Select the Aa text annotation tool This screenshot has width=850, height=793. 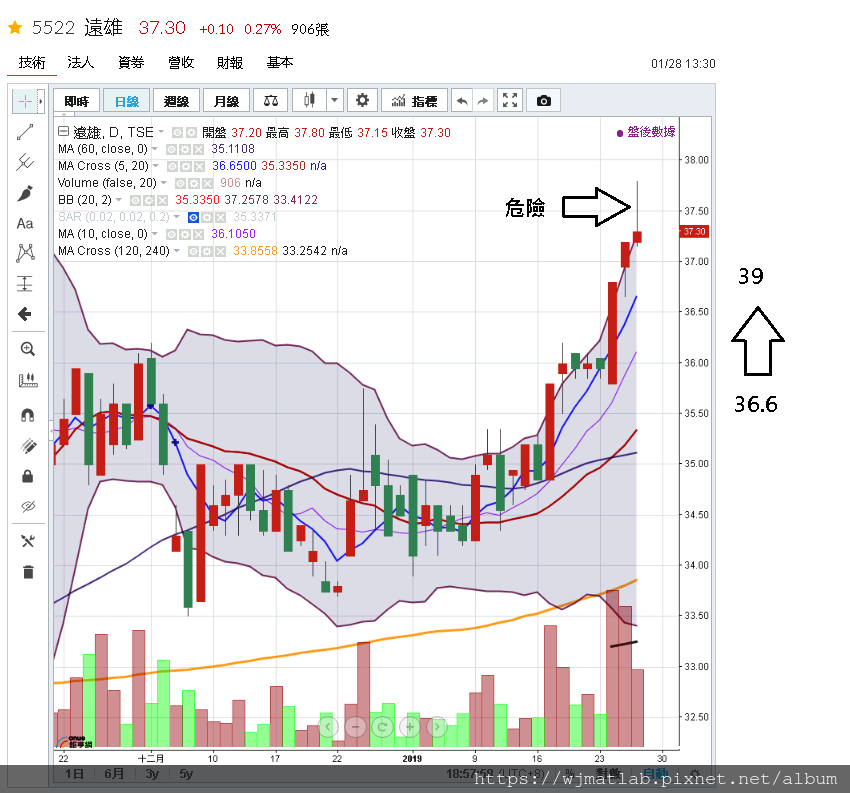coord(25,223)
